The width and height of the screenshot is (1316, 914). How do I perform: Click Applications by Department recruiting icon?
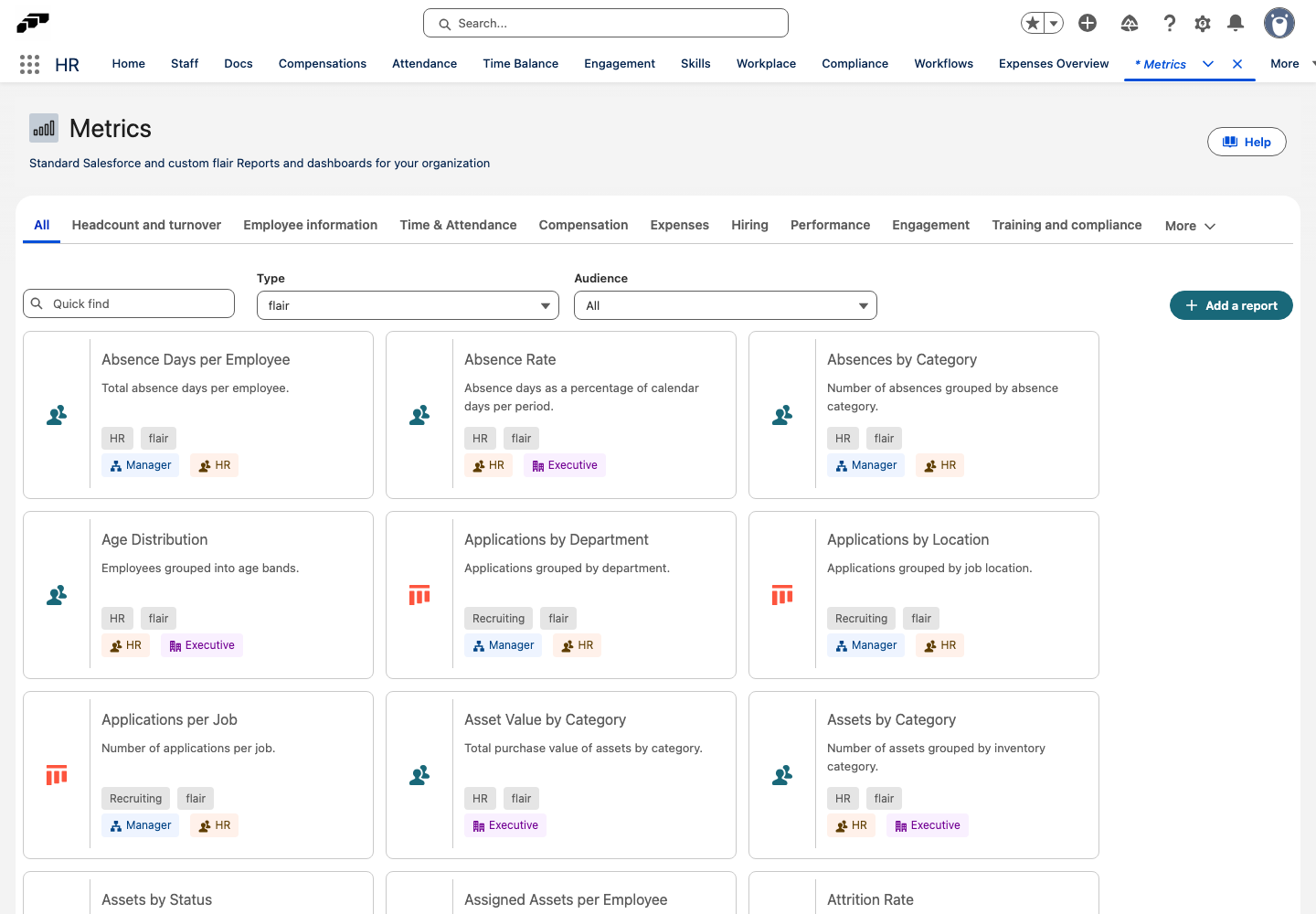419,595
